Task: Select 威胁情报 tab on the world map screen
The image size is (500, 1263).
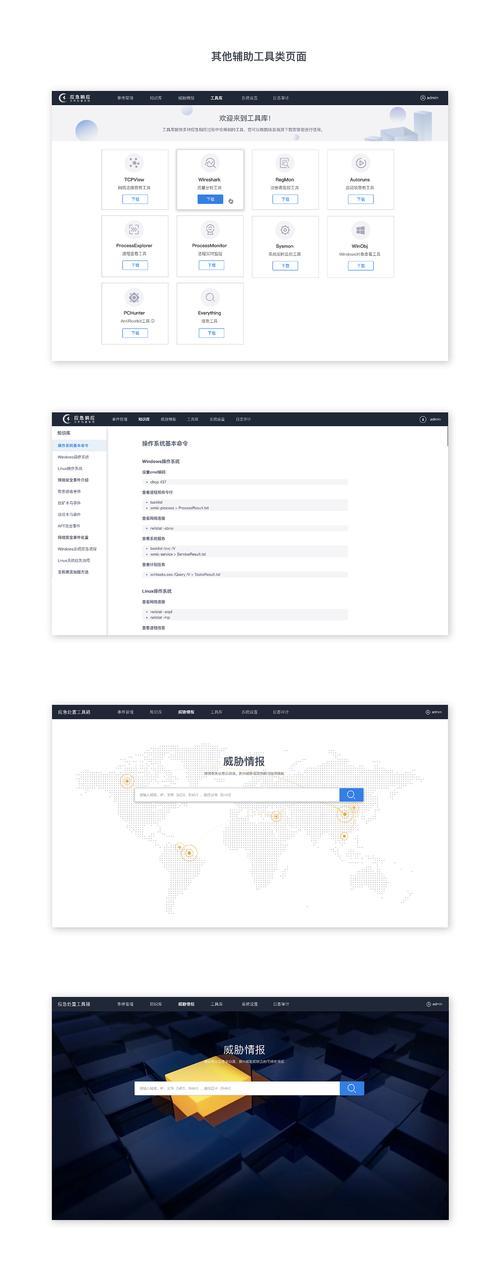Action: pyautogui.click(x=186, y=712)
